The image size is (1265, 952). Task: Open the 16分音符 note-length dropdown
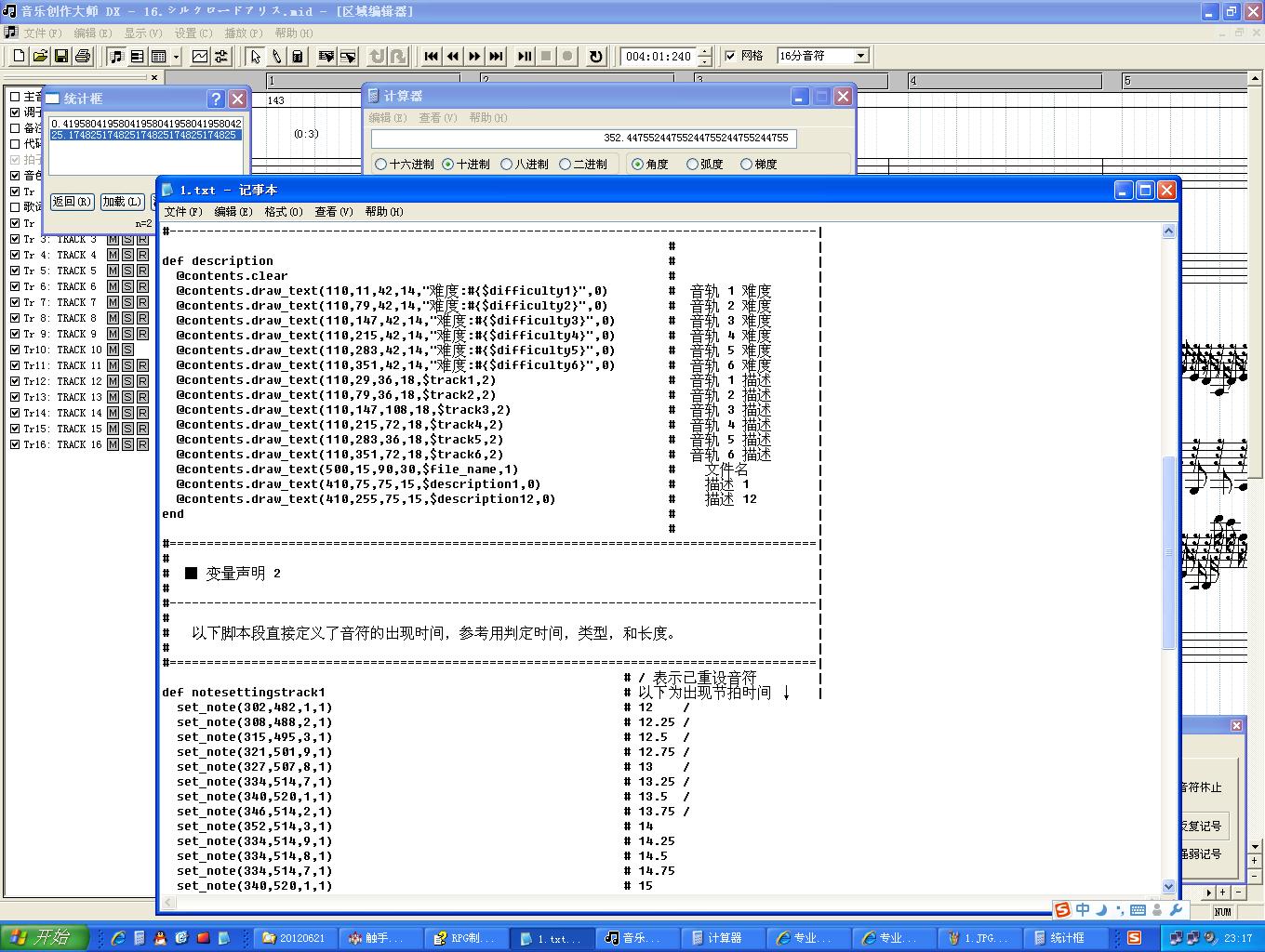pyautogui.click(x=861, y=56)
